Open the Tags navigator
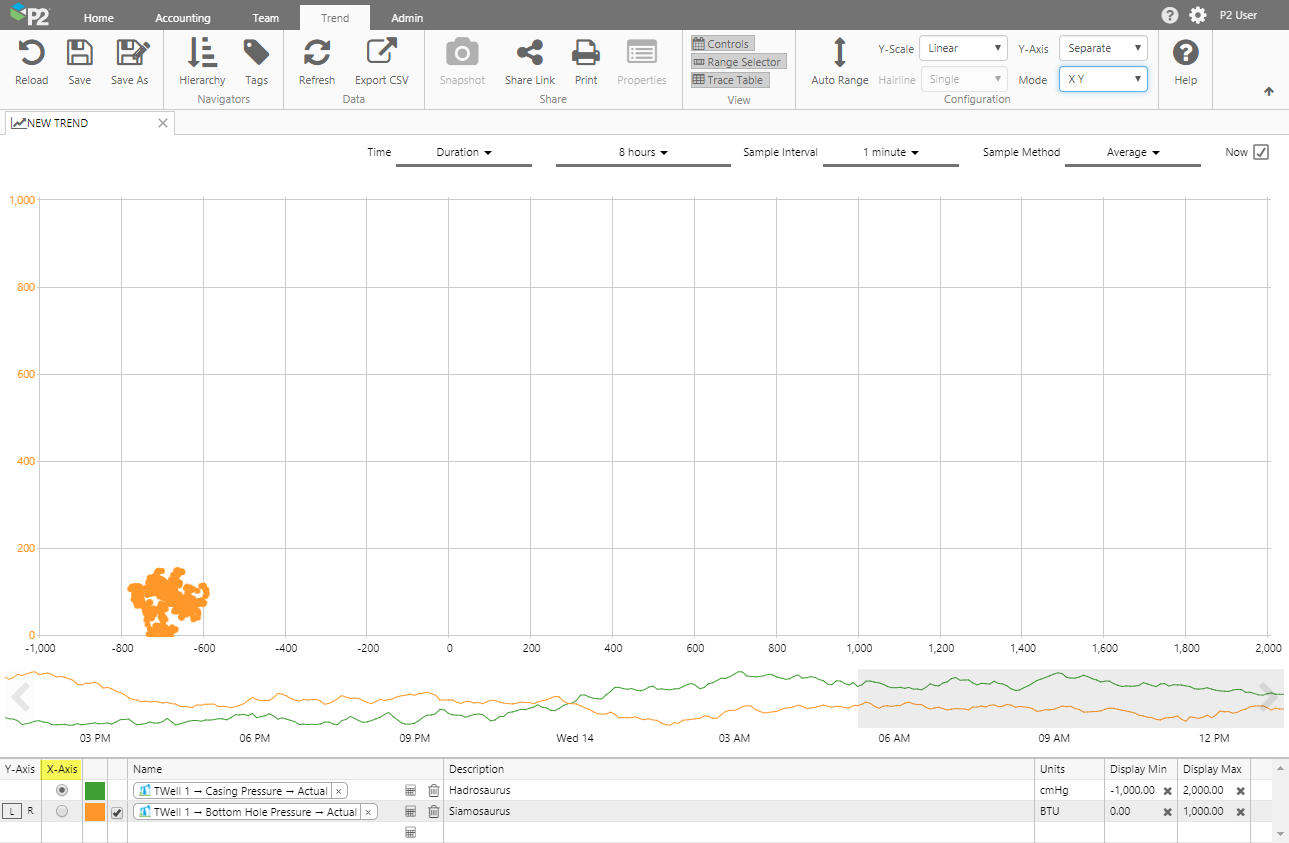The image size is (1289, 843). tap(256, 53)
